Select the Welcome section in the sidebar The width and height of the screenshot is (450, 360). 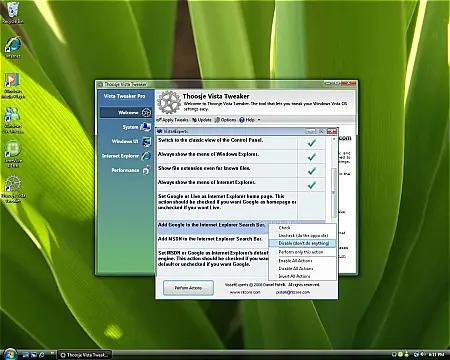pos(126,113)
